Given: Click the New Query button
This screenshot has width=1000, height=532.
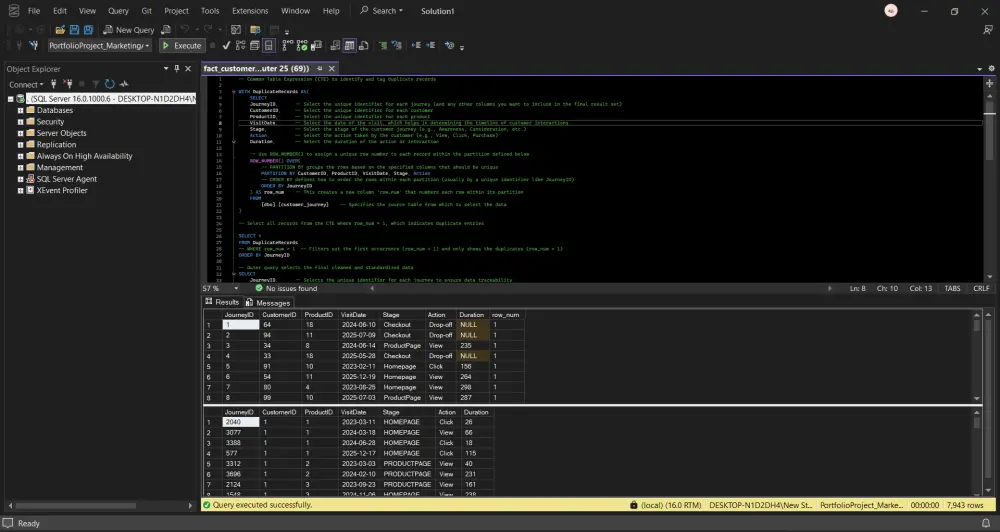Looking at the screenshot, I should [129, 30].
